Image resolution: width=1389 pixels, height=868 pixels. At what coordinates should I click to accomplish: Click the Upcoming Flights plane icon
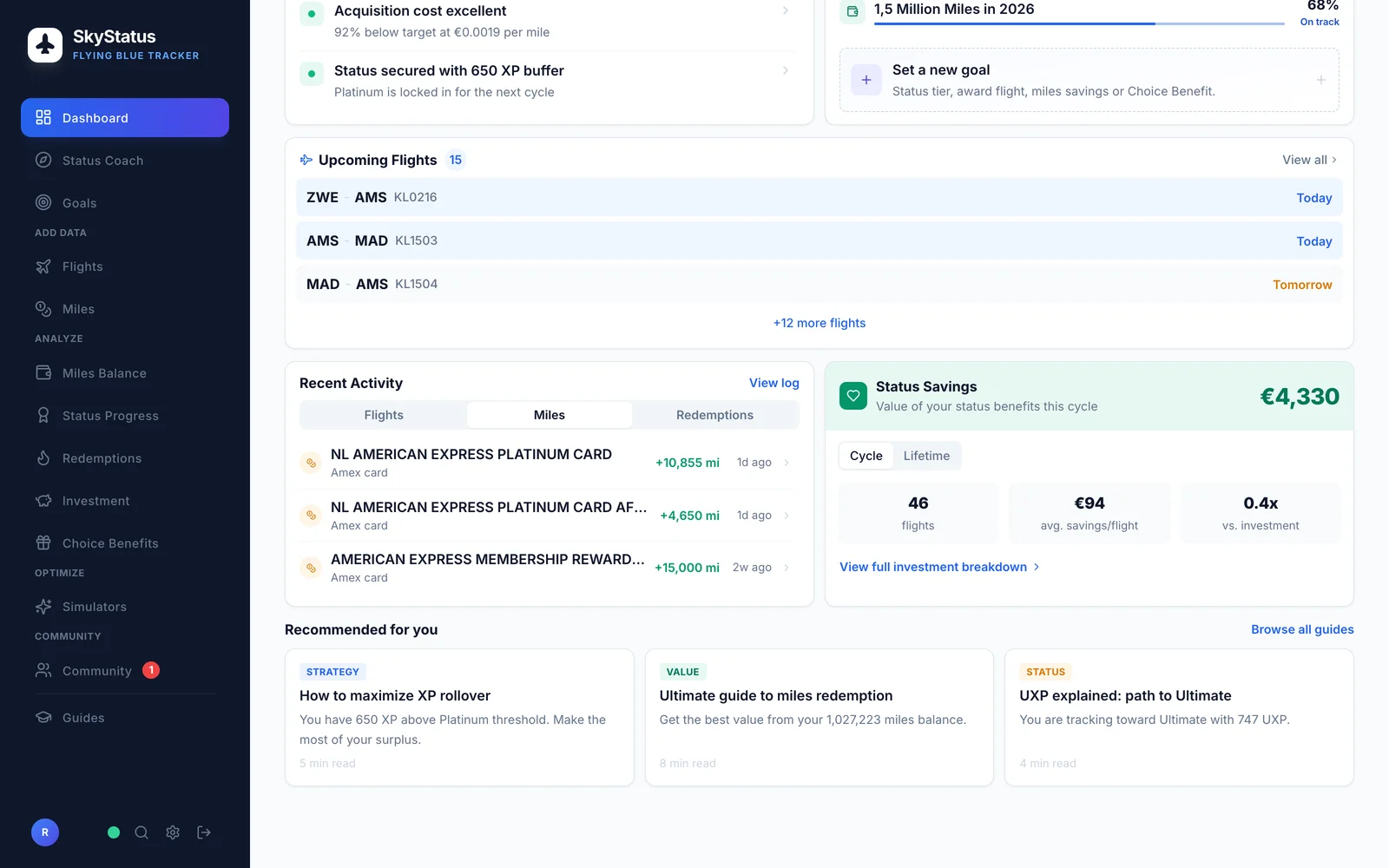[306, 160]
